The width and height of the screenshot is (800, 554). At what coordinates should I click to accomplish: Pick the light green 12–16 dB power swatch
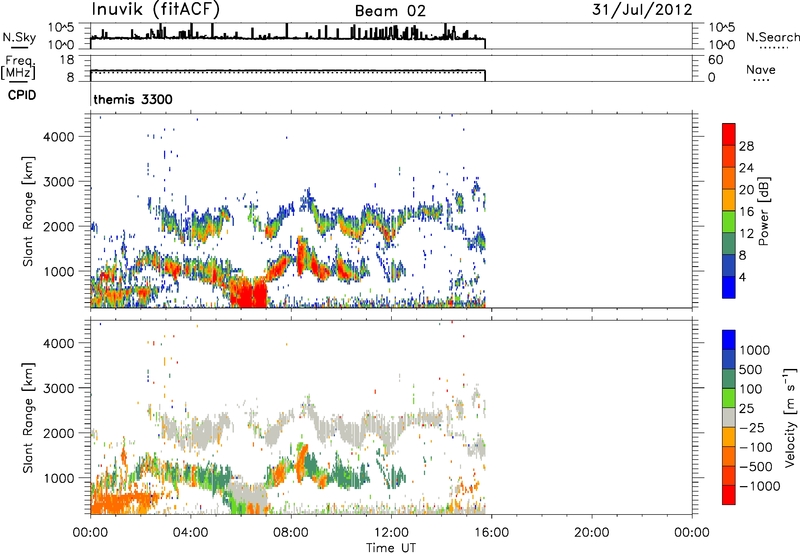click(x=729, y=222)
